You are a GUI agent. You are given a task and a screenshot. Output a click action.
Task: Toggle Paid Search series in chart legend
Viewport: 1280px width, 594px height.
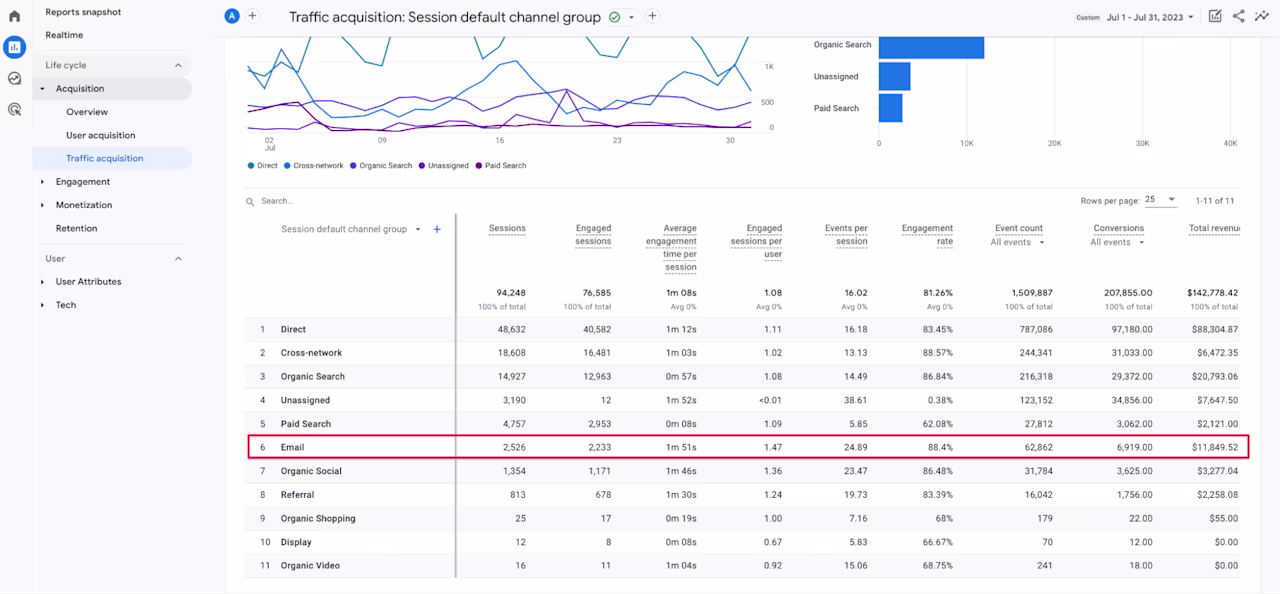pos(500,166)
